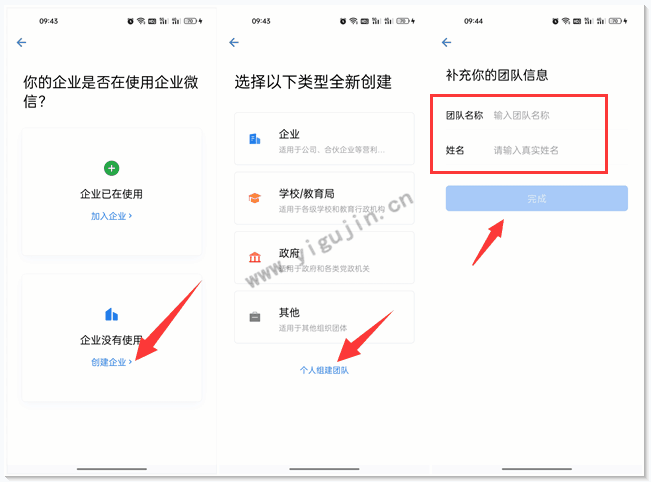651x482 pixels.
Task: Tap the red government building icon
Action: coord(255,257)
